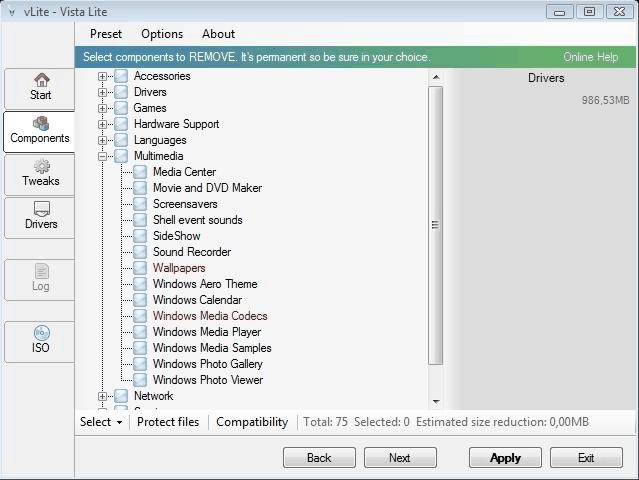This screenshot has height=480, width=639.
Task: Open the Select dropdown
Action: pos(101,422)
